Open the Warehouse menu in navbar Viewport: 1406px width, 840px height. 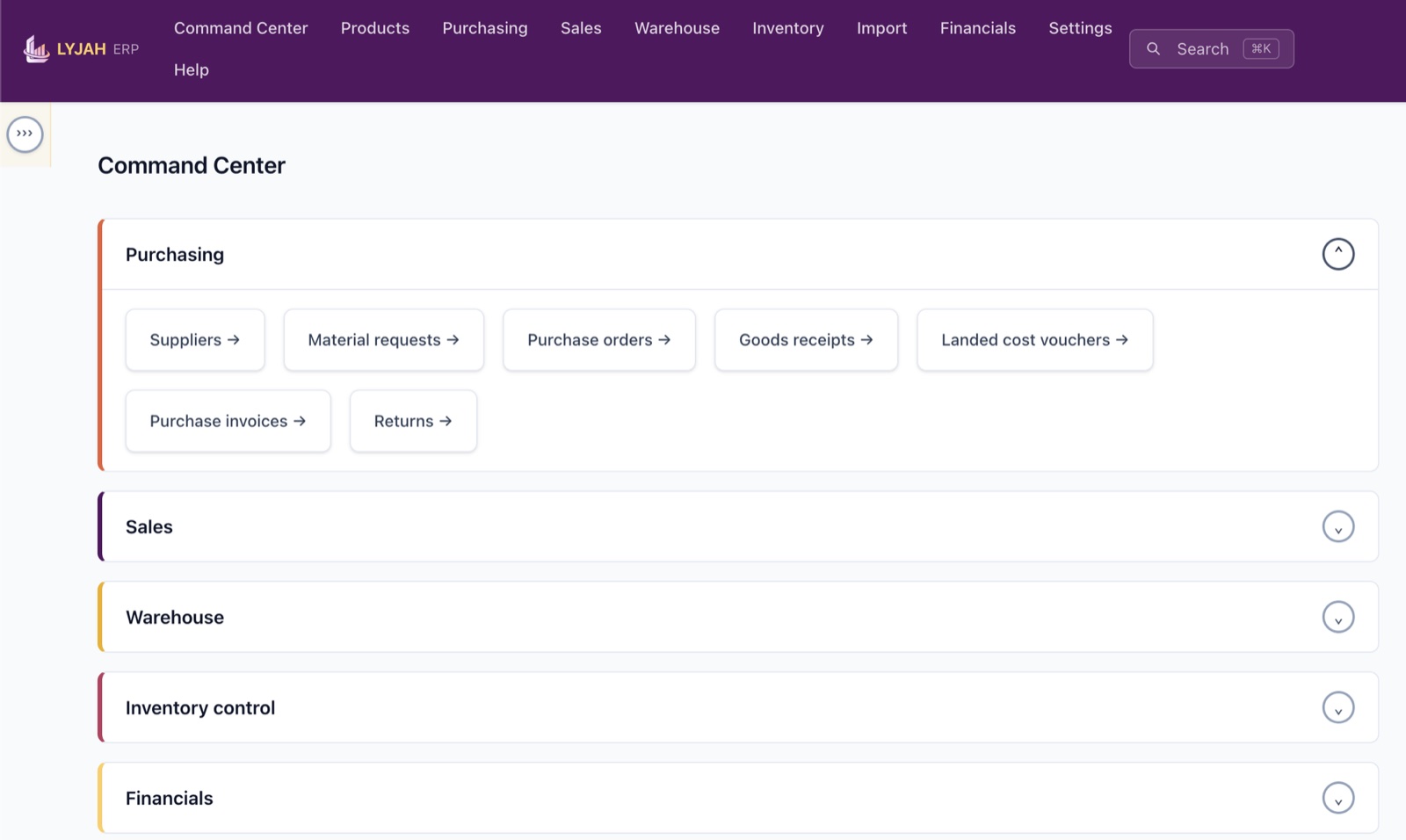coord(677,28)
